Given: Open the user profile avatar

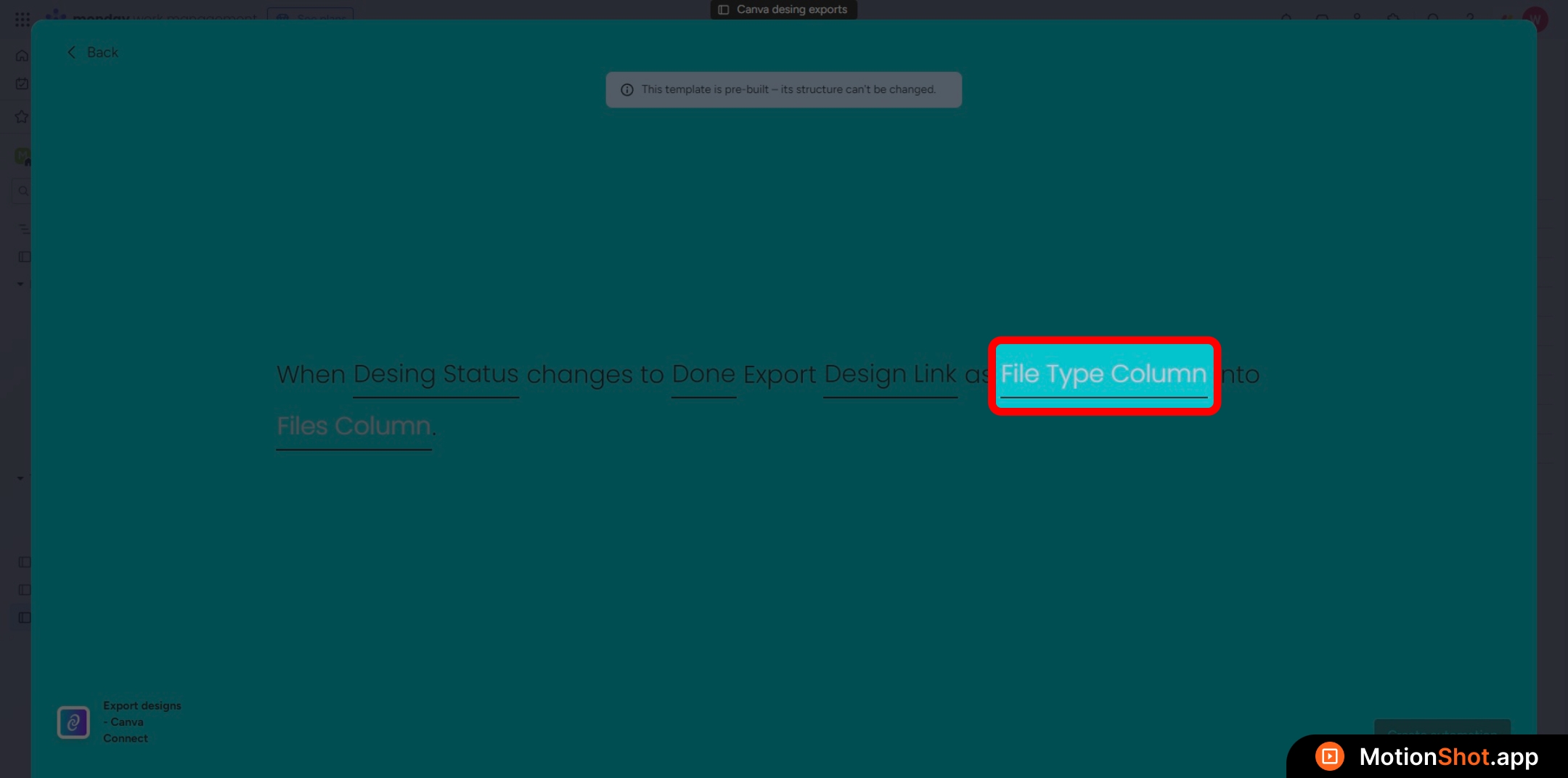Looking at the screenshot, I should (1535, 19).
